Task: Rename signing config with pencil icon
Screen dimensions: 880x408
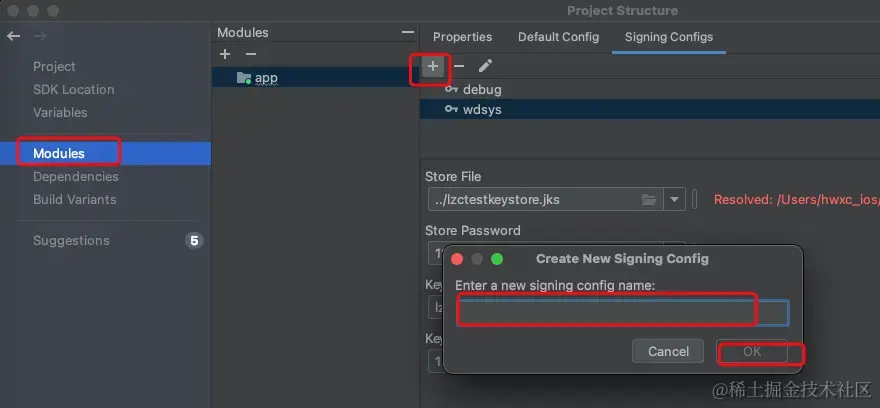Action: 485,66
